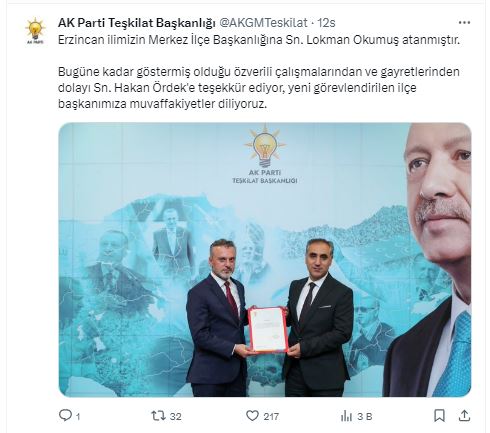Open the view analytics bar chart icon
Viewport: 490px width, 433px height.
[x=347, y=416]
